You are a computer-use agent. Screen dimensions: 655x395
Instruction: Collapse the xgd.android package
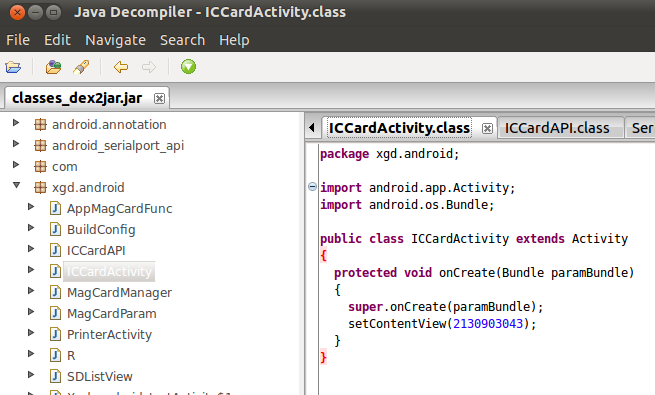point(16,185)
